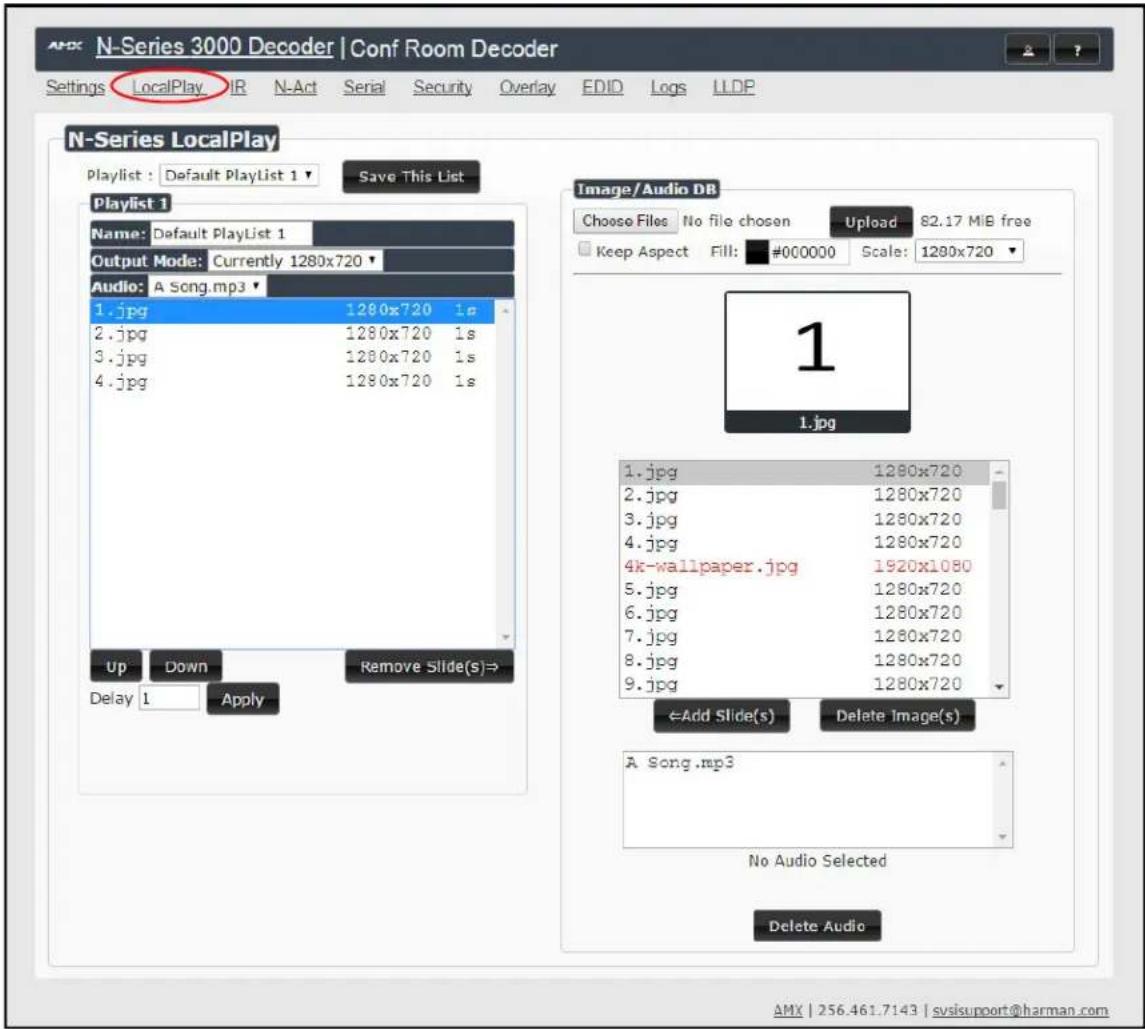Select 8.jpg in the image list
Screen dimensions: 1145x1029
pyautogui.click(x=805, y=660)
